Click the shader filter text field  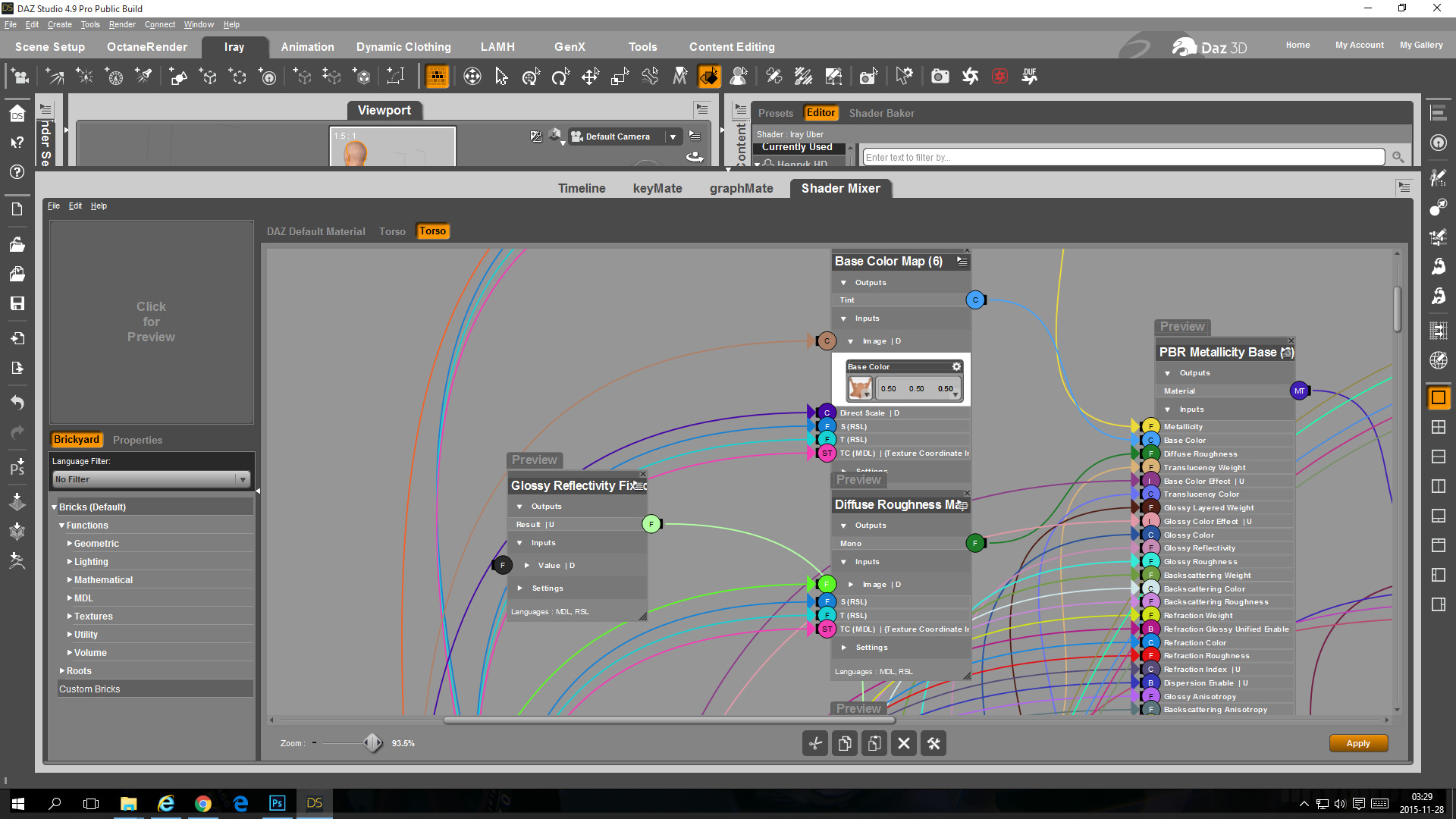[1123, 157]
